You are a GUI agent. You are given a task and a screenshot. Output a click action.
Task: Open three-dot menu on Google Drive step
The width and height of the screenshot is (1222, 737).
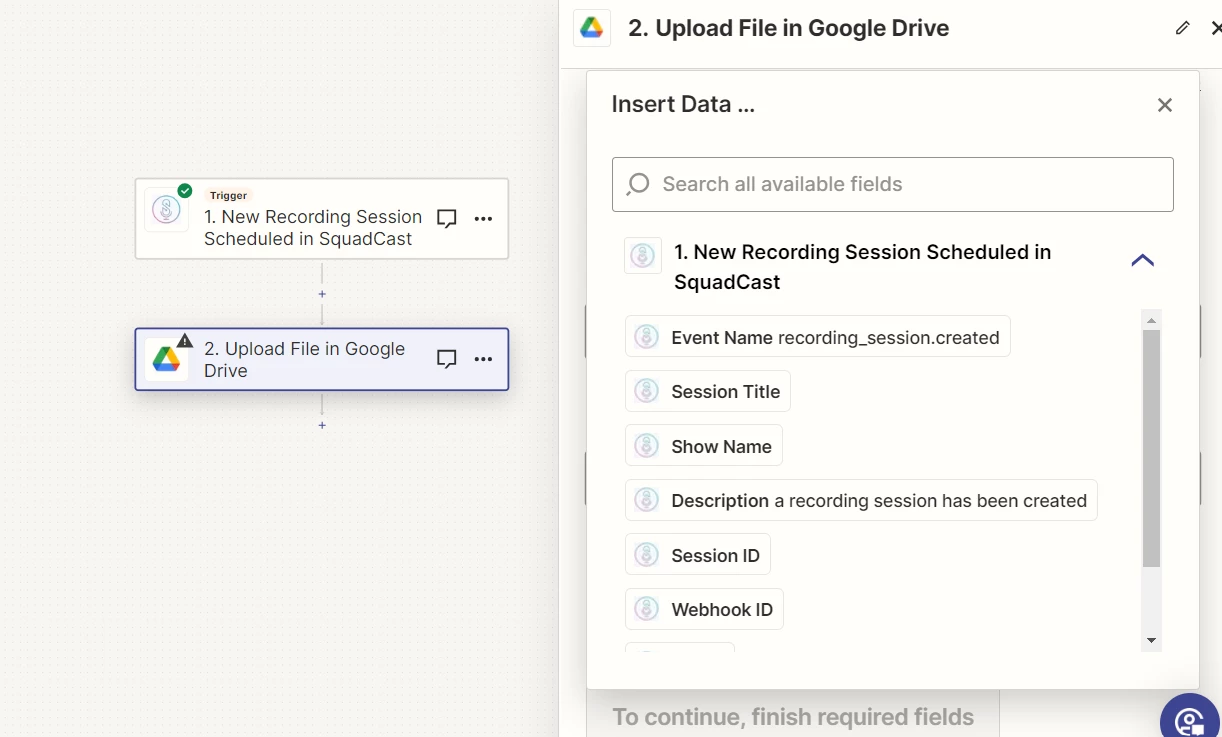(483, 359)
